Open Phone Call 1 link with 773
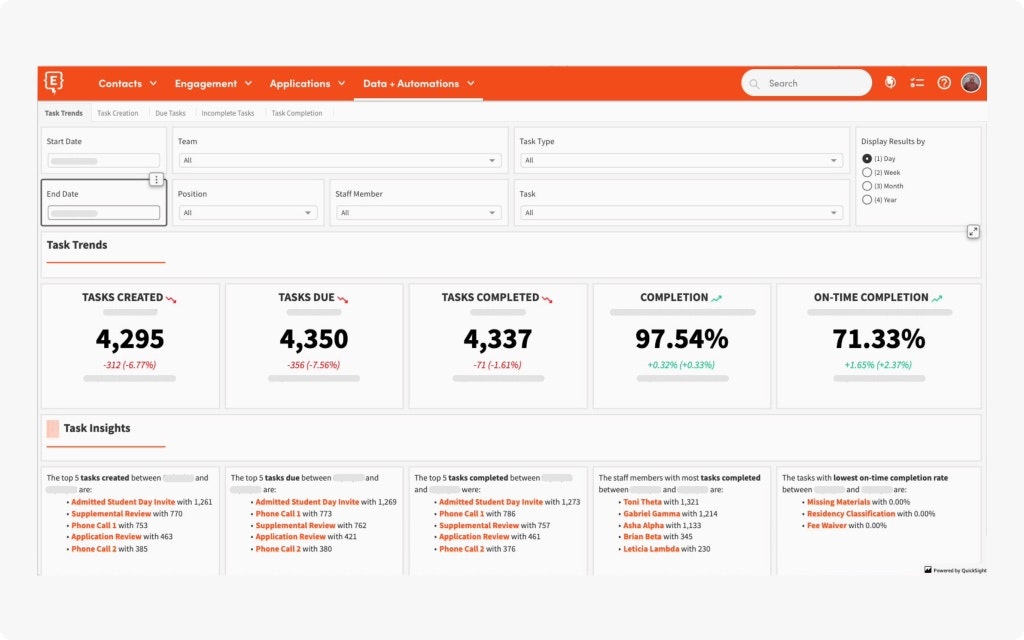This screenshot has height=640, width=1024. click(278, 514)
